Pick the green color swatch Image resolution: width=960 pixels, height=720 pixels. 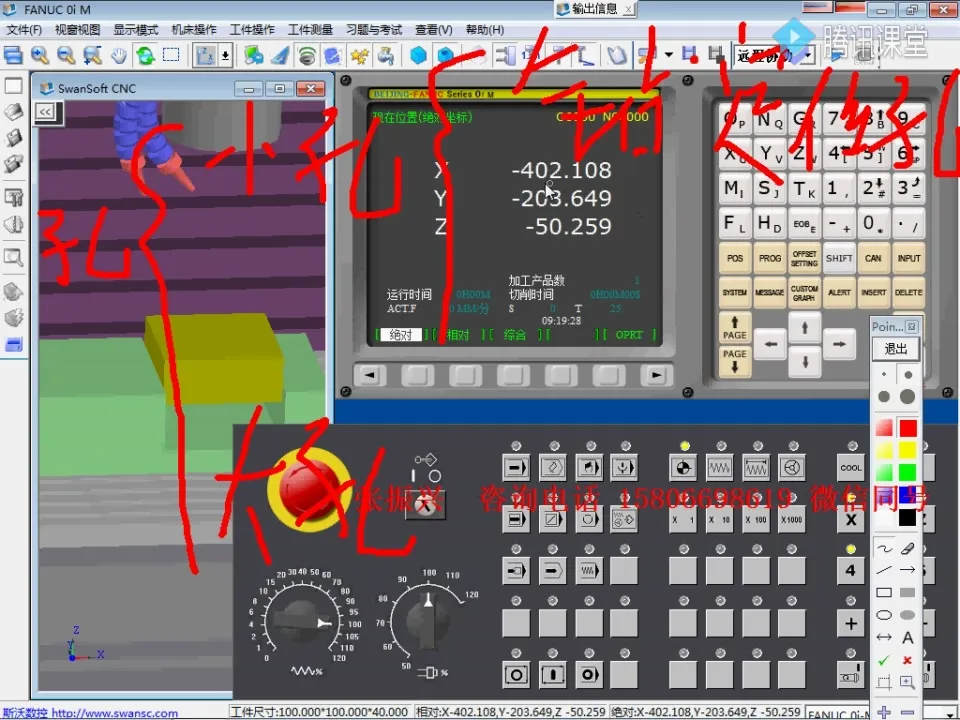(x=907, y=472)
